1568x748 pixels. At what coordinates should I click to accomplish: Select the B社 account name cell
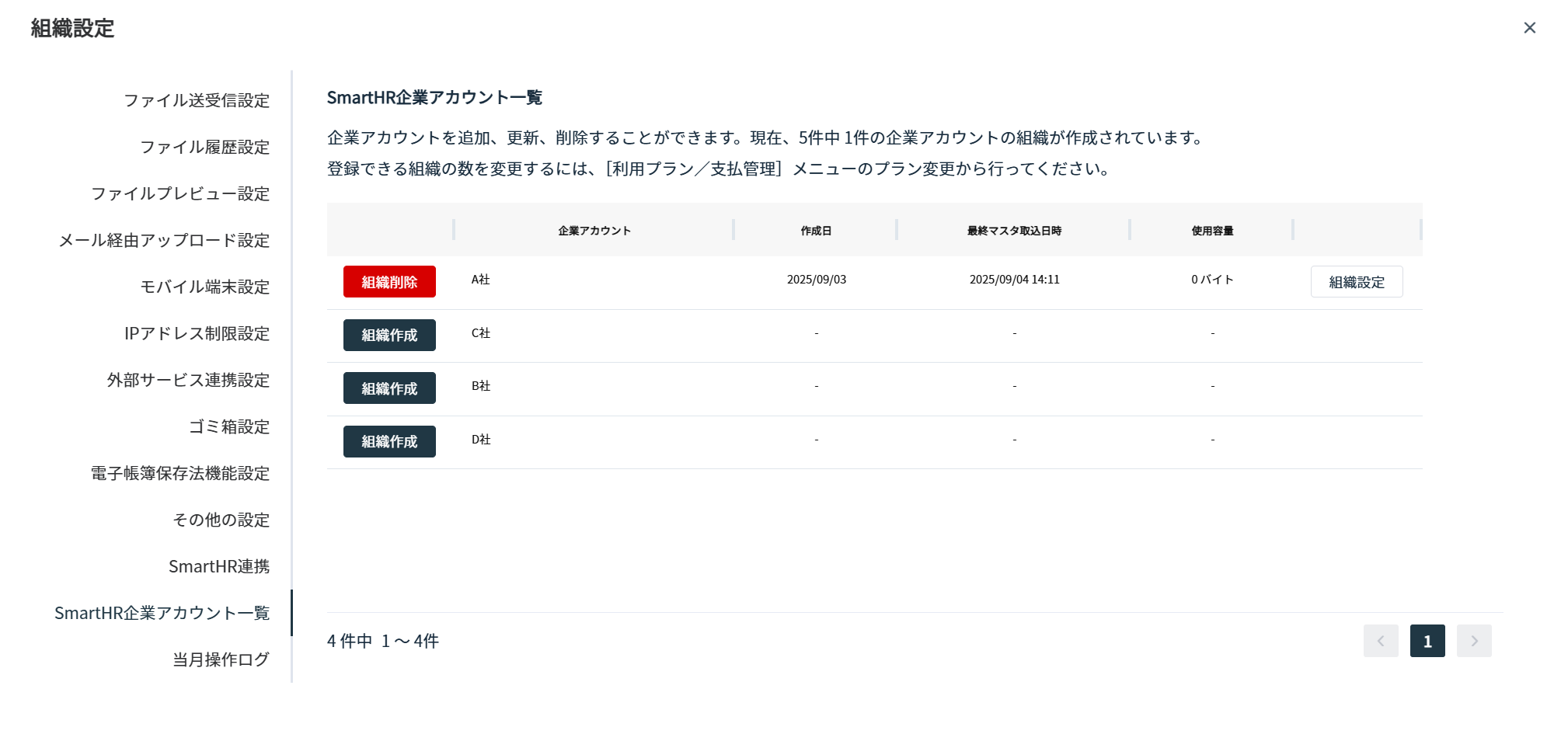click(481, 386)
